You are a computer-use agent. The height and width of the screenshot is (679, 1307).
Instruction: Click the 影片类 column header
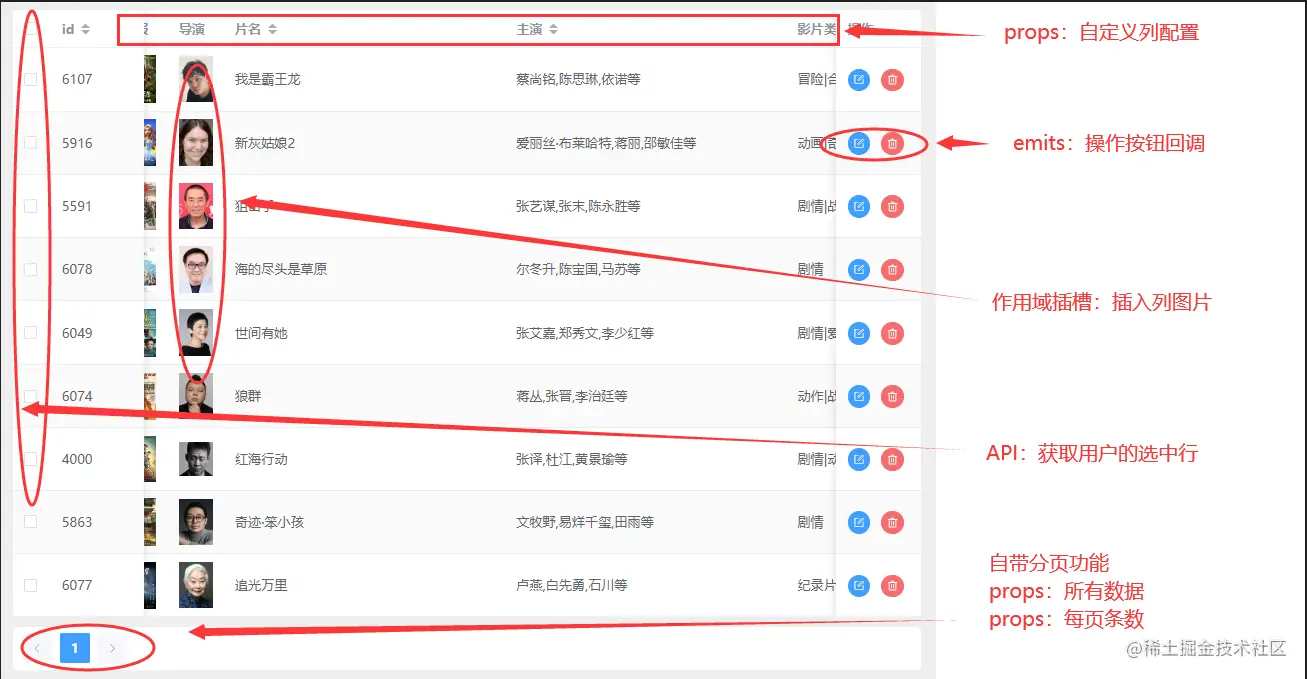click(x=816, y=29)
